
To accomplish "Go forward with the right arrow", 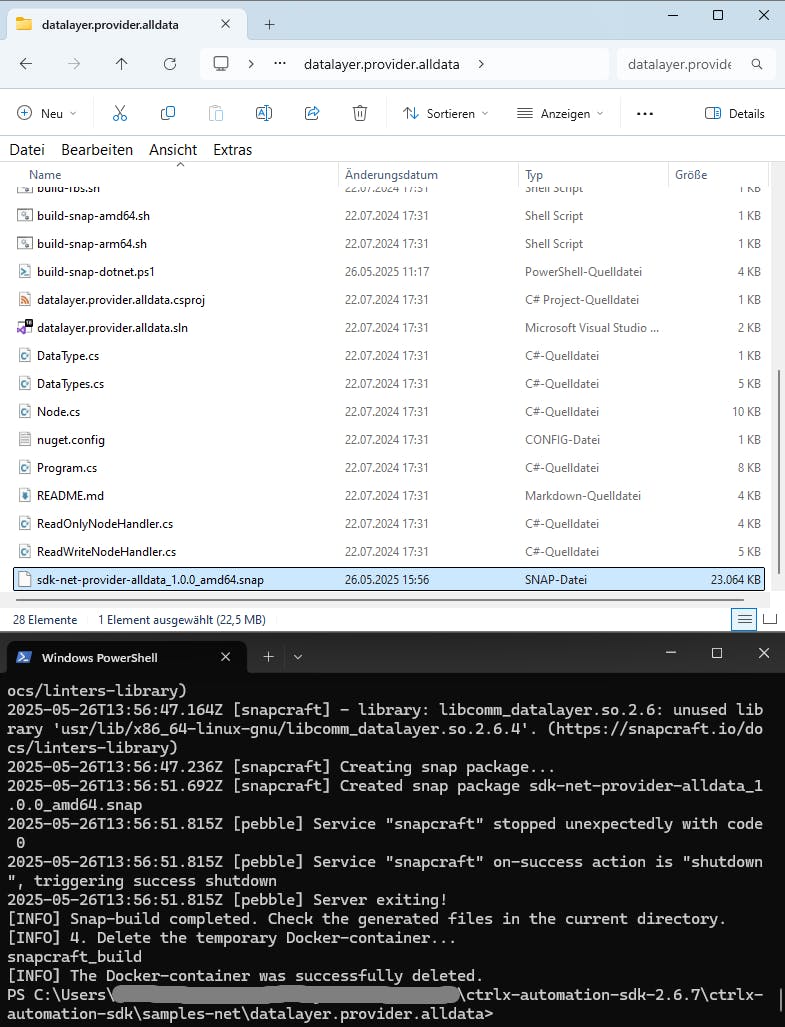I will pos(74,64).
